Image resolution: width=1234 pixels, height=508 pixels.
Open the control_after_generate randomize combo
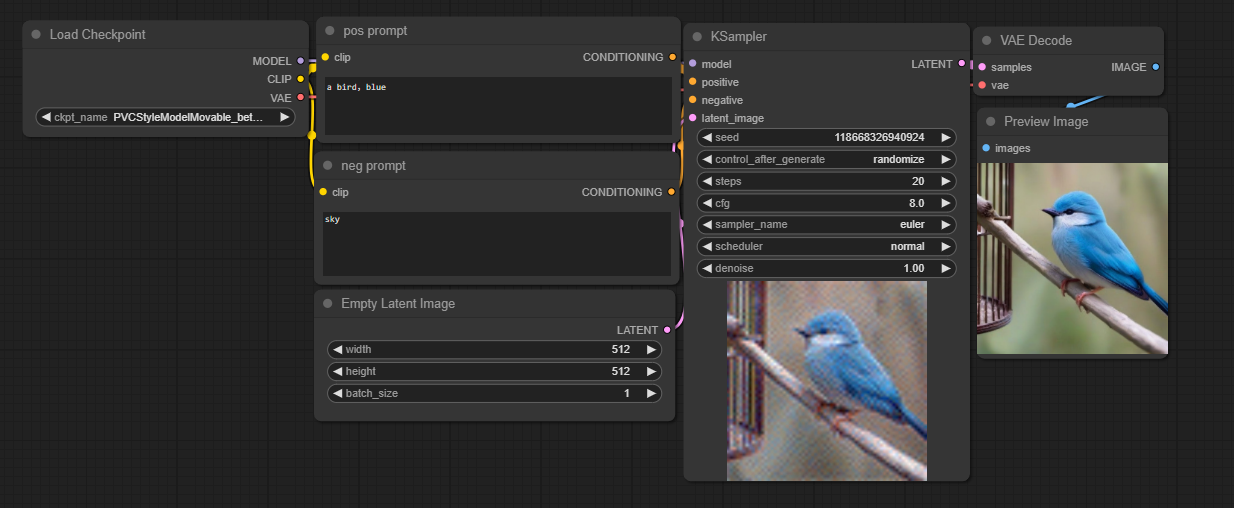[x=826, y=159]
